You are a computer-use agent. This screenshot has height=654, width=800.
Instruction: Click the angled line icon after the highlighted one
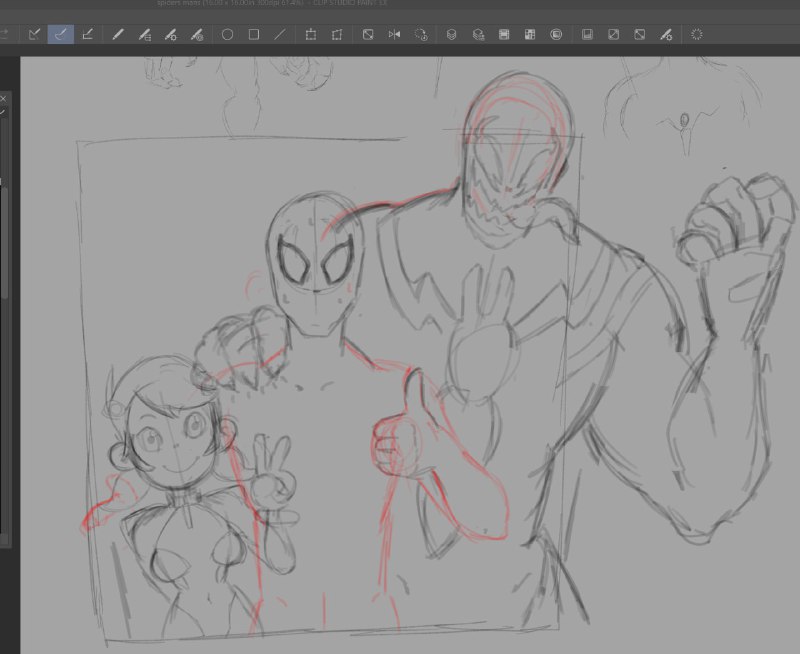(x=87, y=35)
